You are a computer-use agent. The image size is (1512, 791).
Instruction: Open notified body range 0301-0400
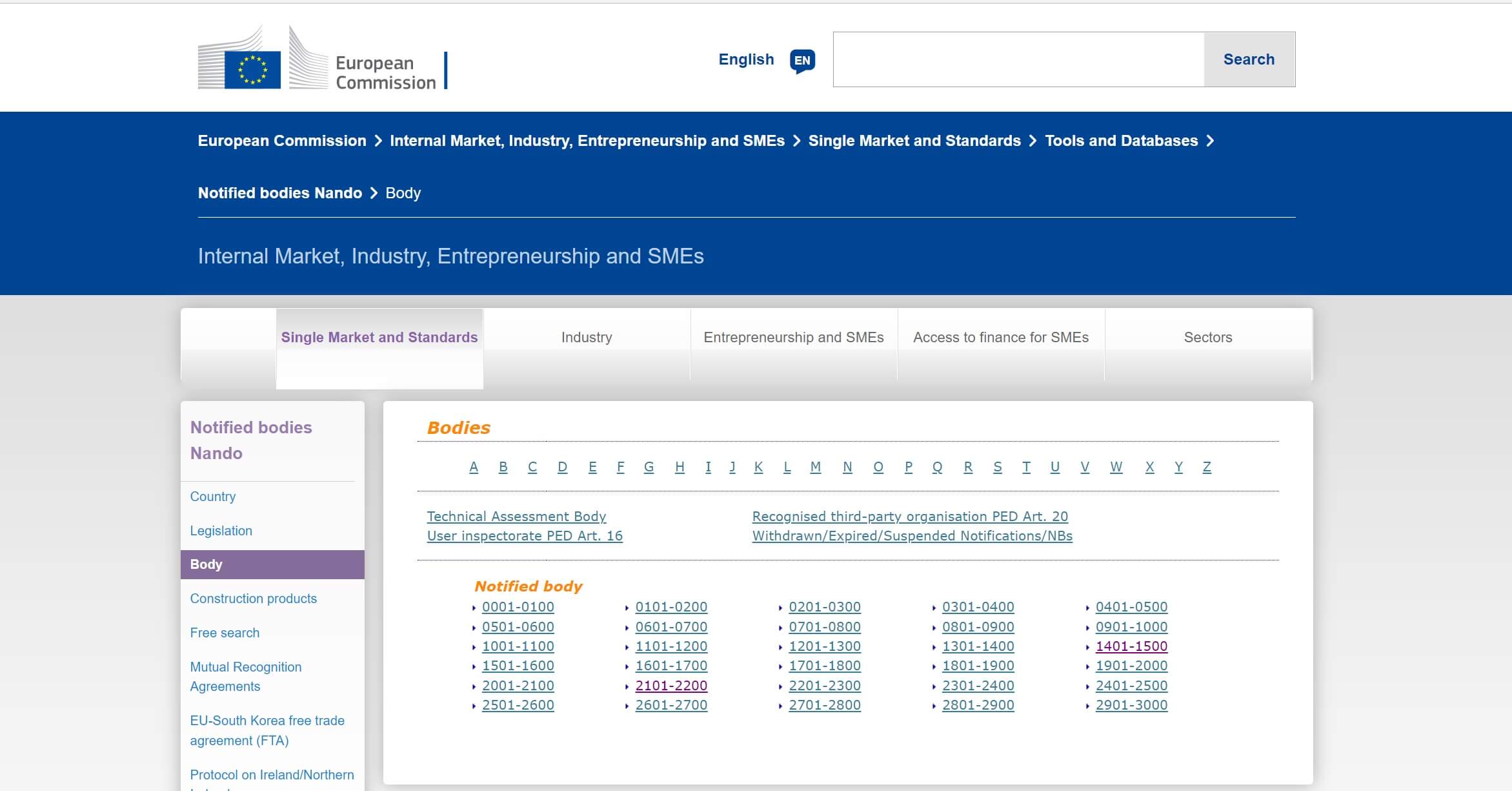click(978, 607)
